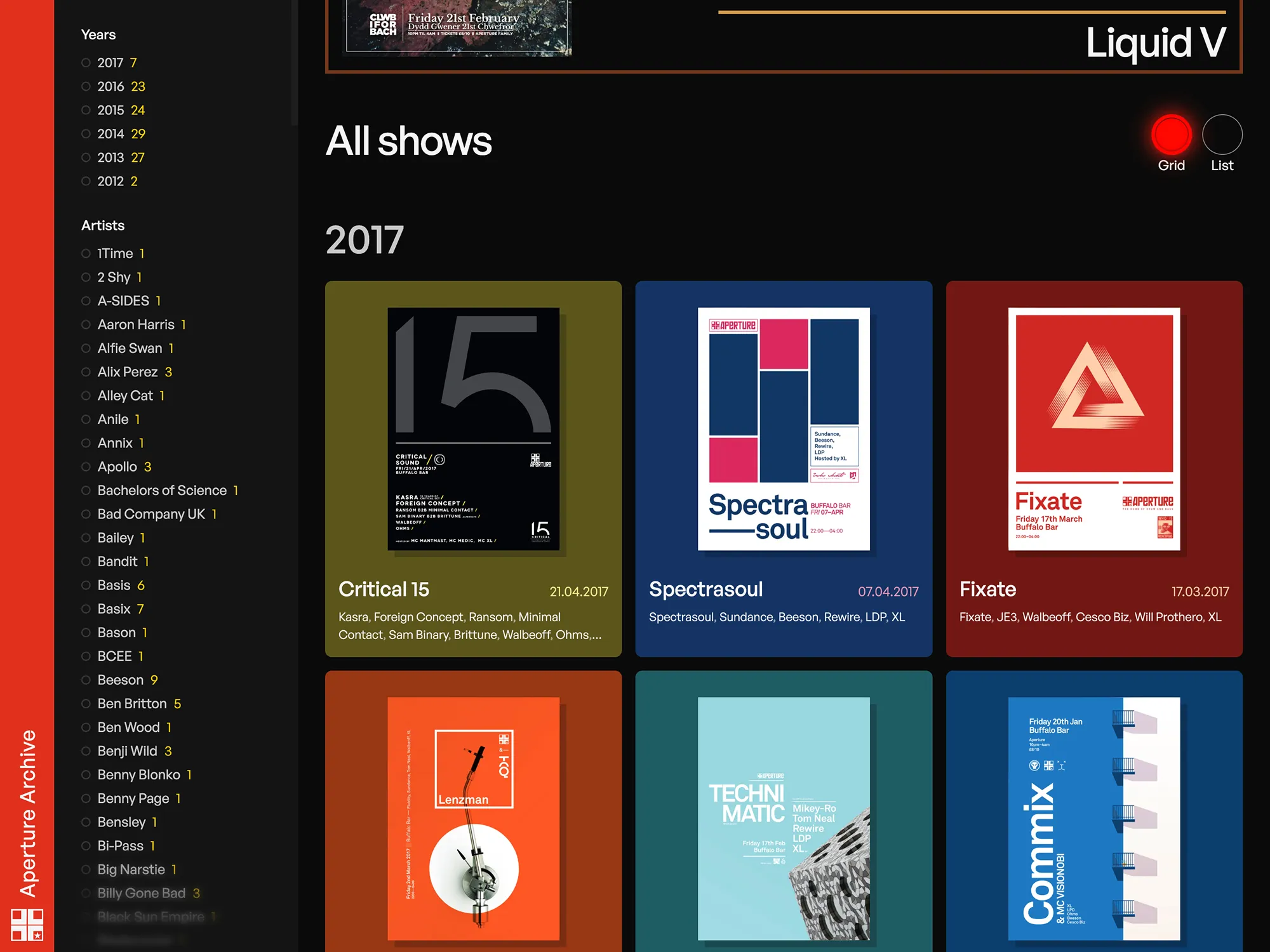Open the Technimatic poster thumbnail
The image size is (1270, 952).
(784, 819)
